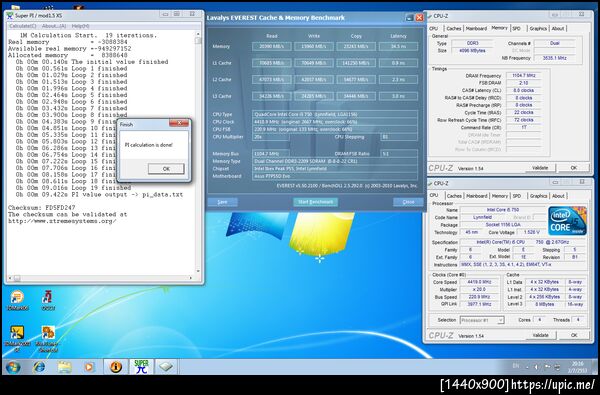600x395 pixels.
Task: Click Save in EVEREST benchmark window
Action: [x=222, y=202]
